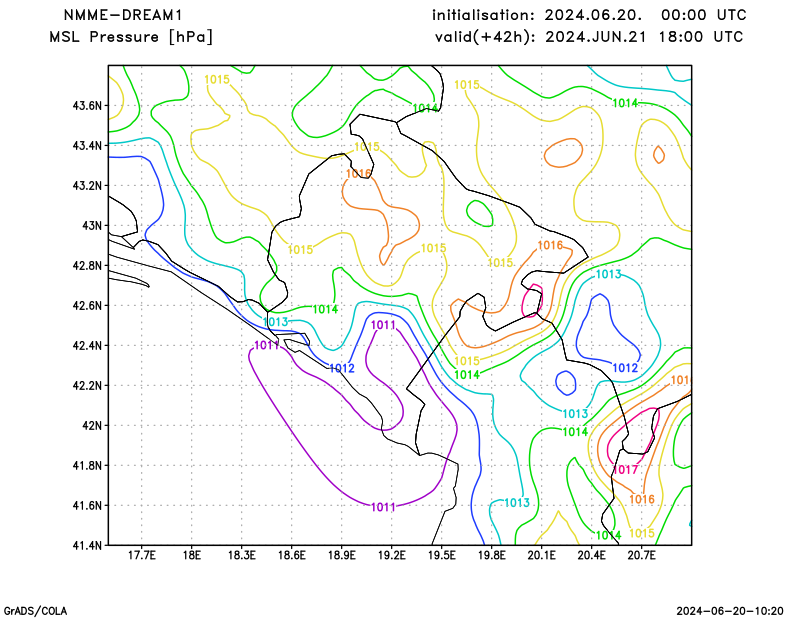800x618 pixels.
Task: Click the 41.4N latitude label
Action: click(87, 545)
